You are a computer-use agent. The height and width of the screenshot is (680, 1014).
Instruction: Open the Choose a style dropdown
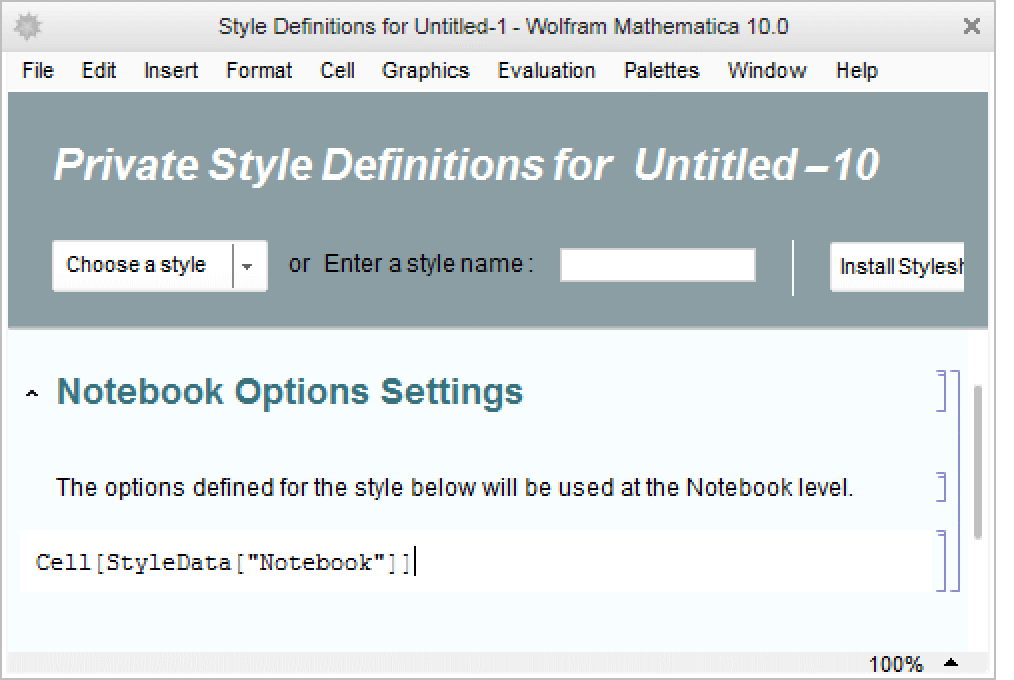(248, 266)
